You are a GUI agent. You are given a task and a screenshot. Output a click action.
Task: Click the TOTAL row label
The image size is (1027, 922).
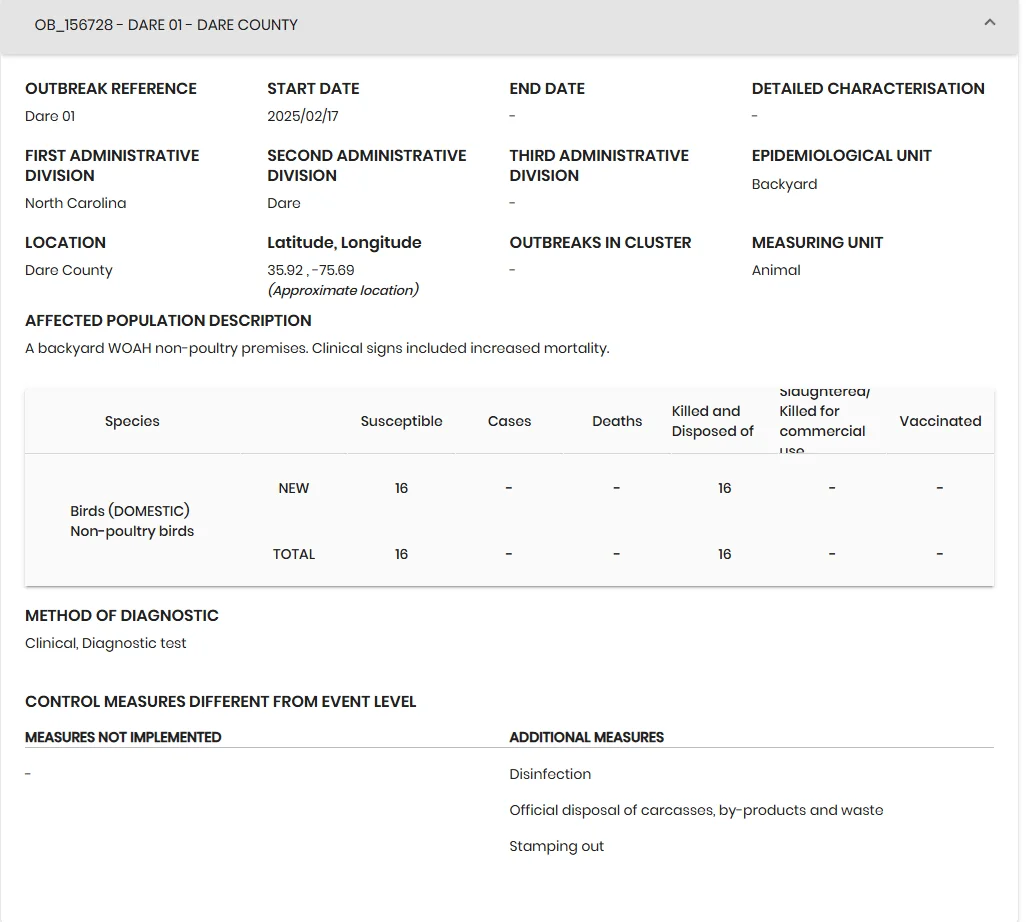click(293, 554)
